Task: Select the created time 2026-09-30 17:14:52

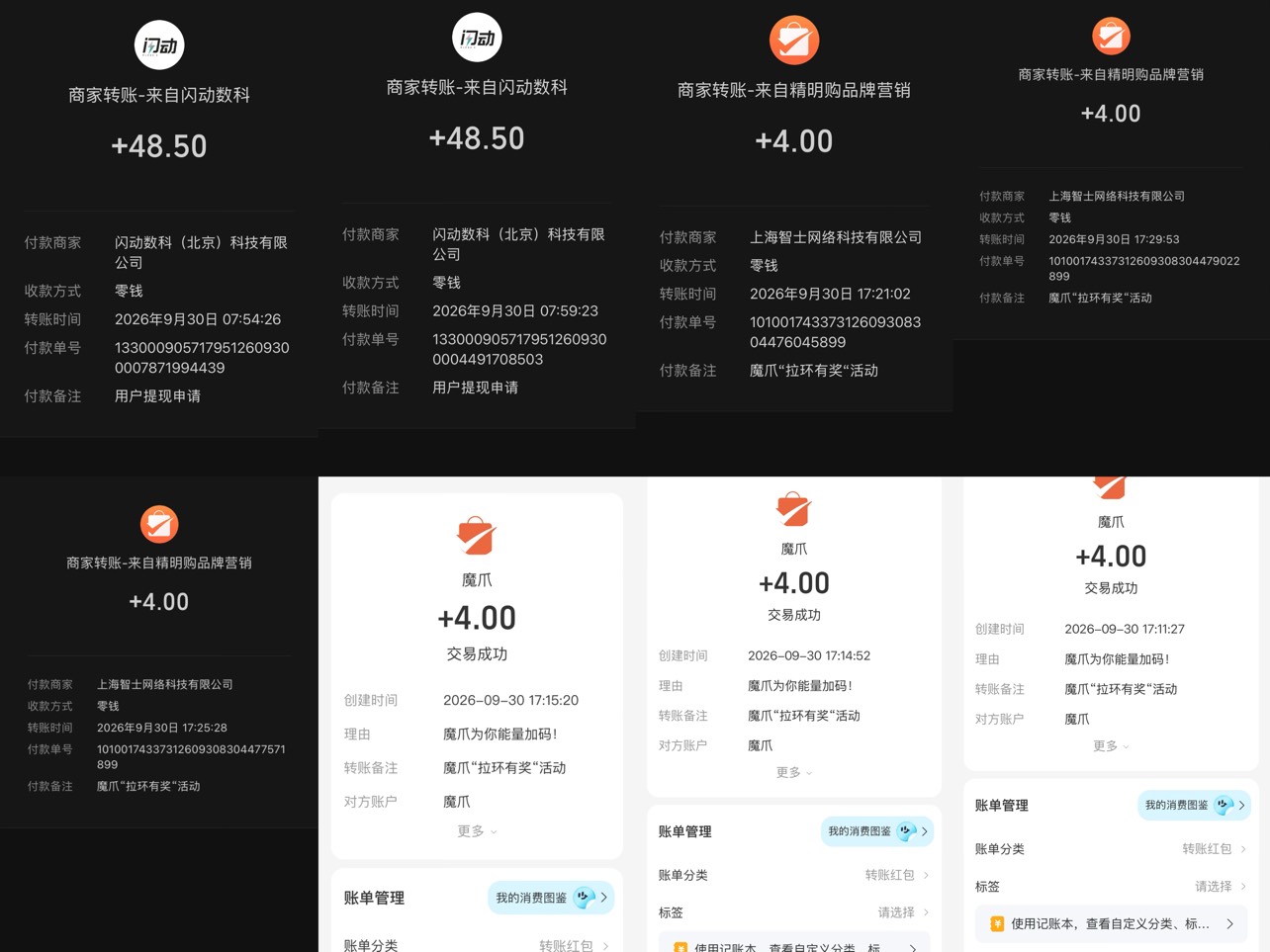Action: (x=809, y=655)
